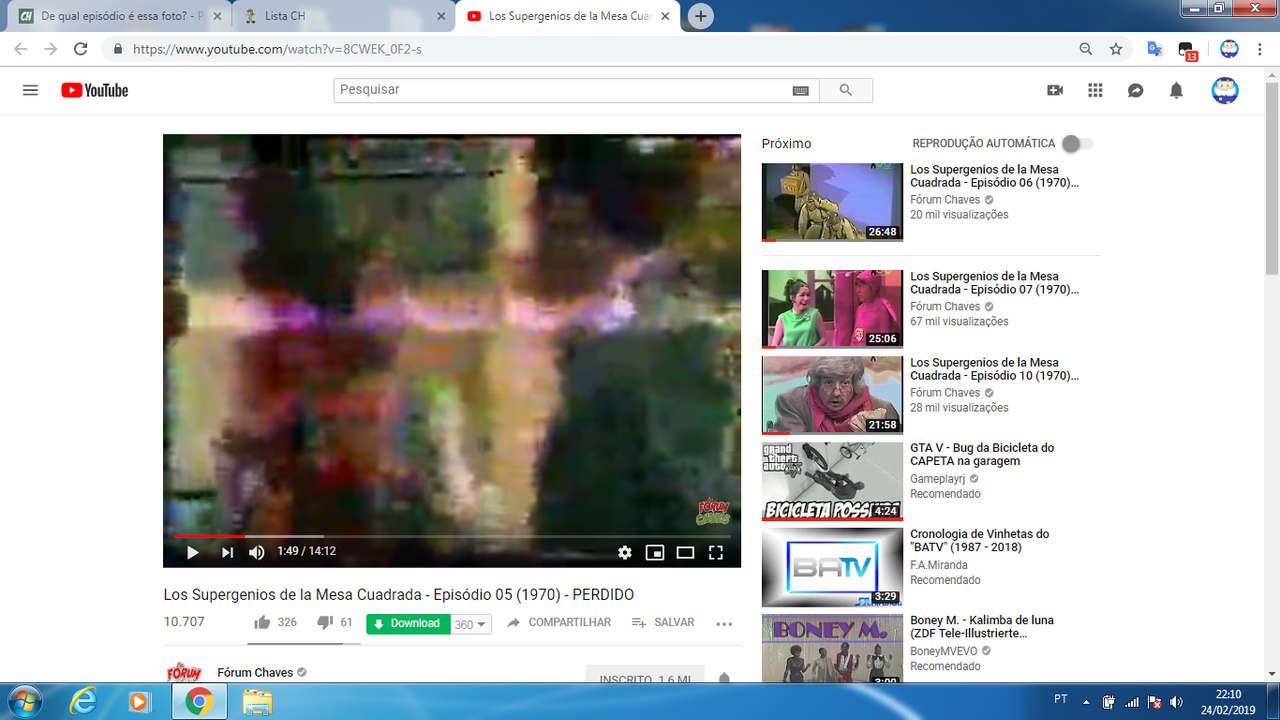Go back in browser history
The image size is (1280, 720).
(x=21, y=49)
